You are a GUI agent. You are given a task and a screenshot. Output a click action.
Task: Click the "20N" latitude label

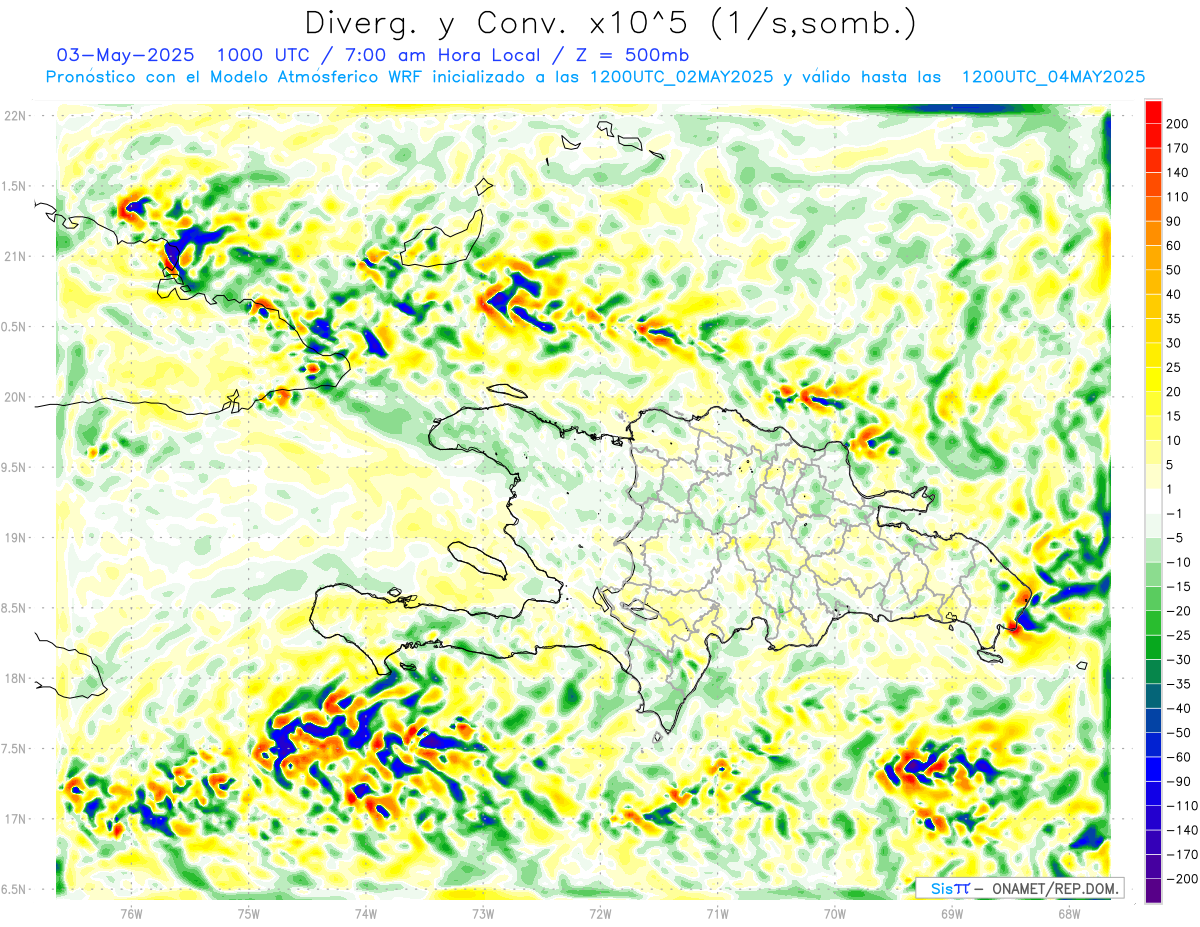tap(16, 397)
